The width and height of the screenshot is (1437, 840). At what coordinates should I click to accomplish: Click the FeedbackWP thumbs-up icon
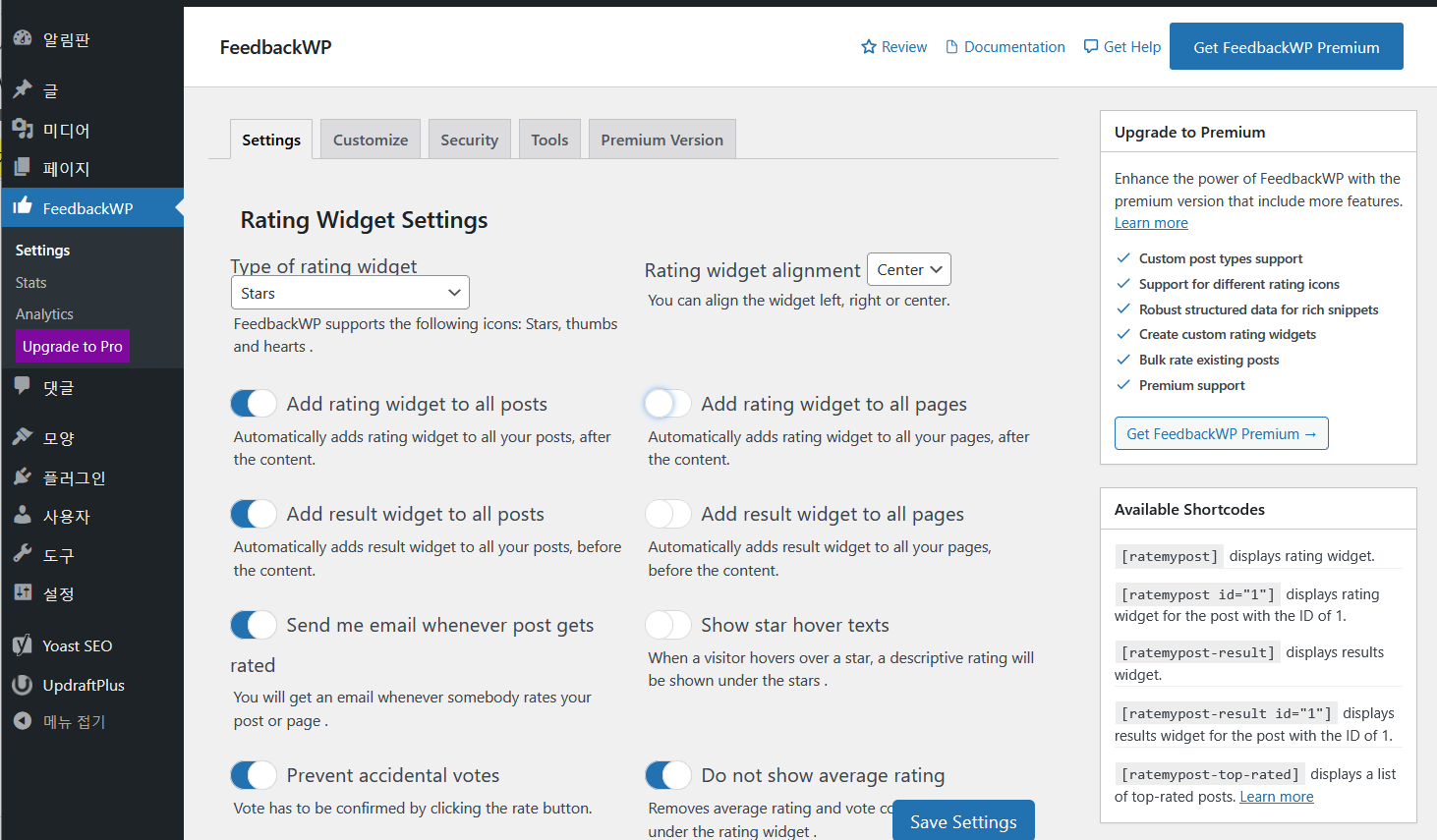(23, 206)
